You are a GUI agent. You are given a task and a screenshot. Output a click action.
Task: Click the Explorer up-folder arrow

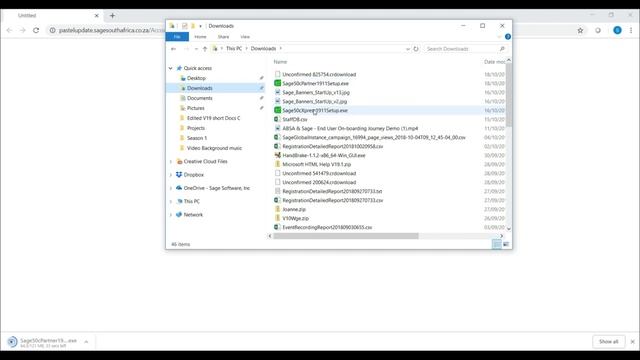[x=205, y=49]
